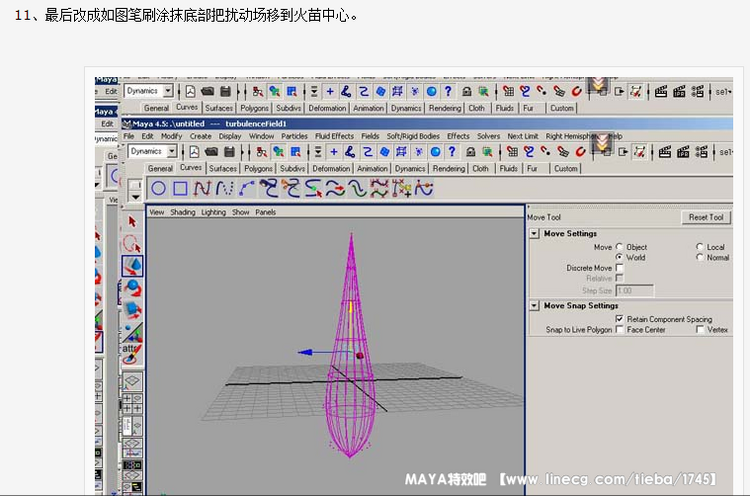750x496 pixels.
Task: Click the Reset Tool button
Action: 706,217
